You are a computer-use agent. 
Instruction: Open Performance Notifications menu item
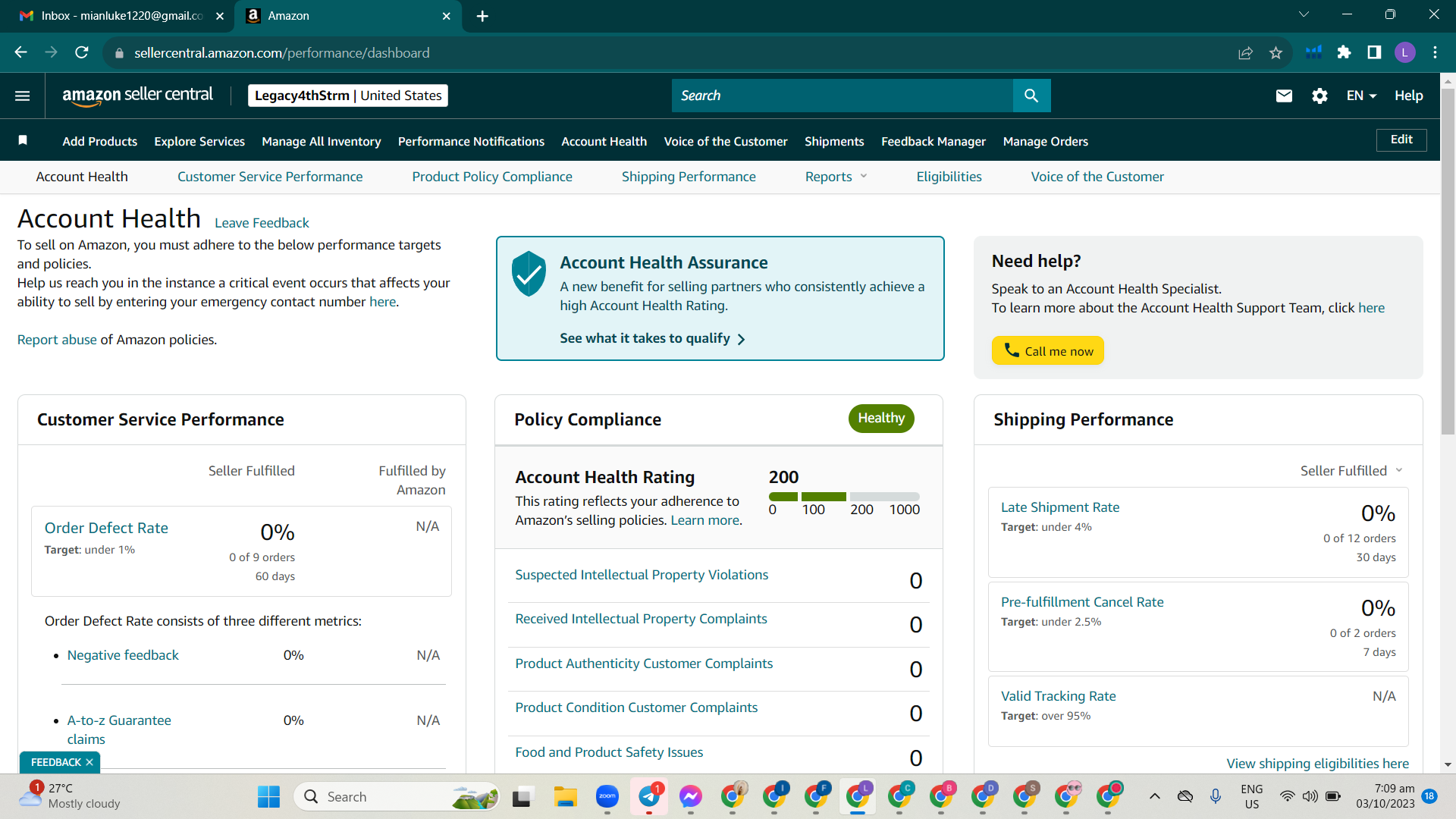(x=471, y=141)
